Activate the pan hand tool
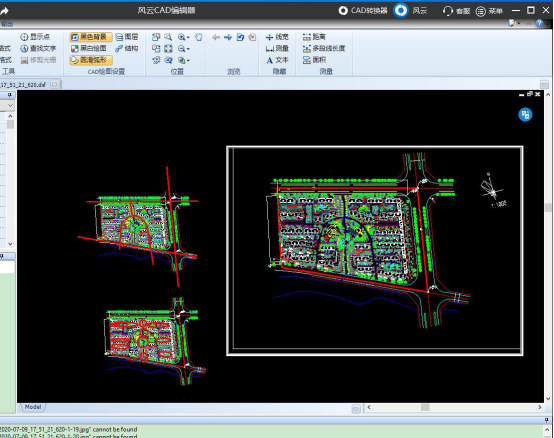554x438 pixels. point(199,37)
